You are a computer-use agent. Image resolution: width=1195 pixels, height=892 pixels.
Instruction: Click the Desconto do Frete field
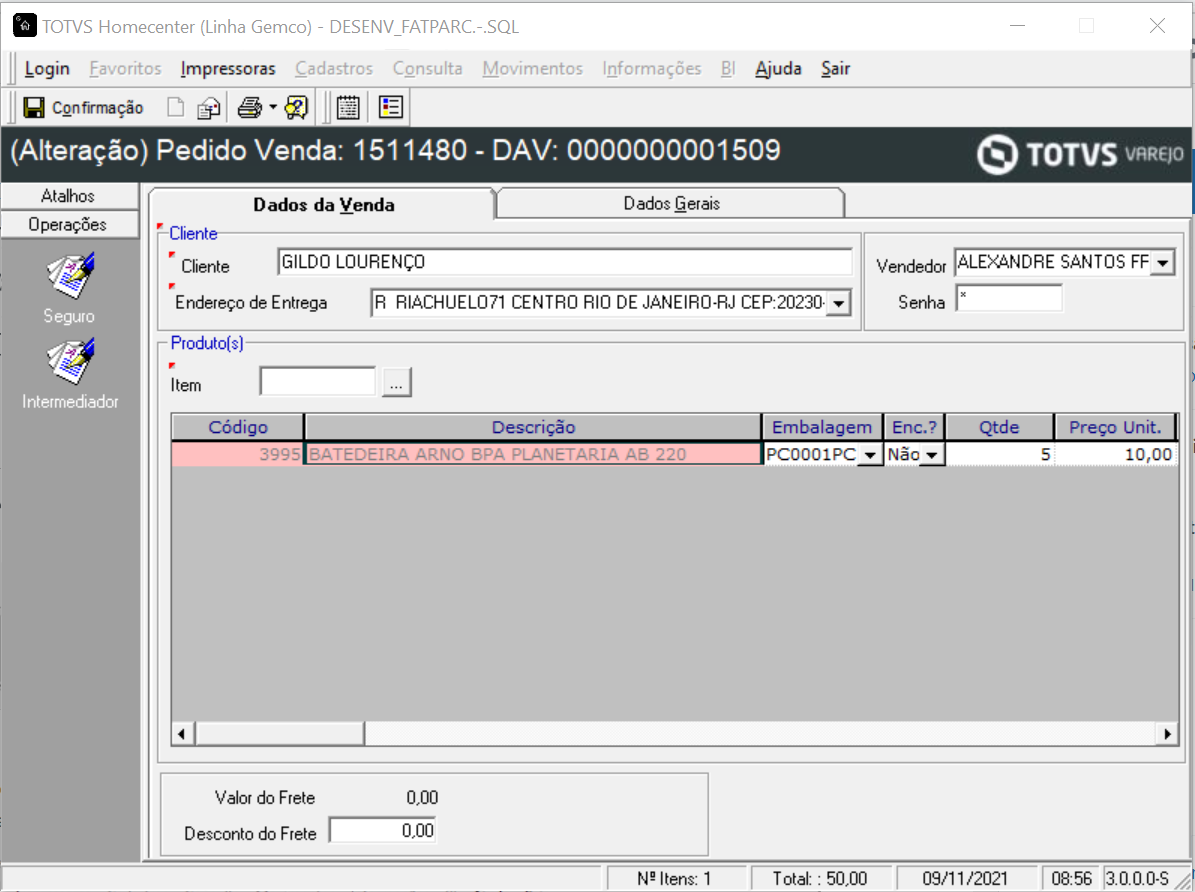(383, 830)
